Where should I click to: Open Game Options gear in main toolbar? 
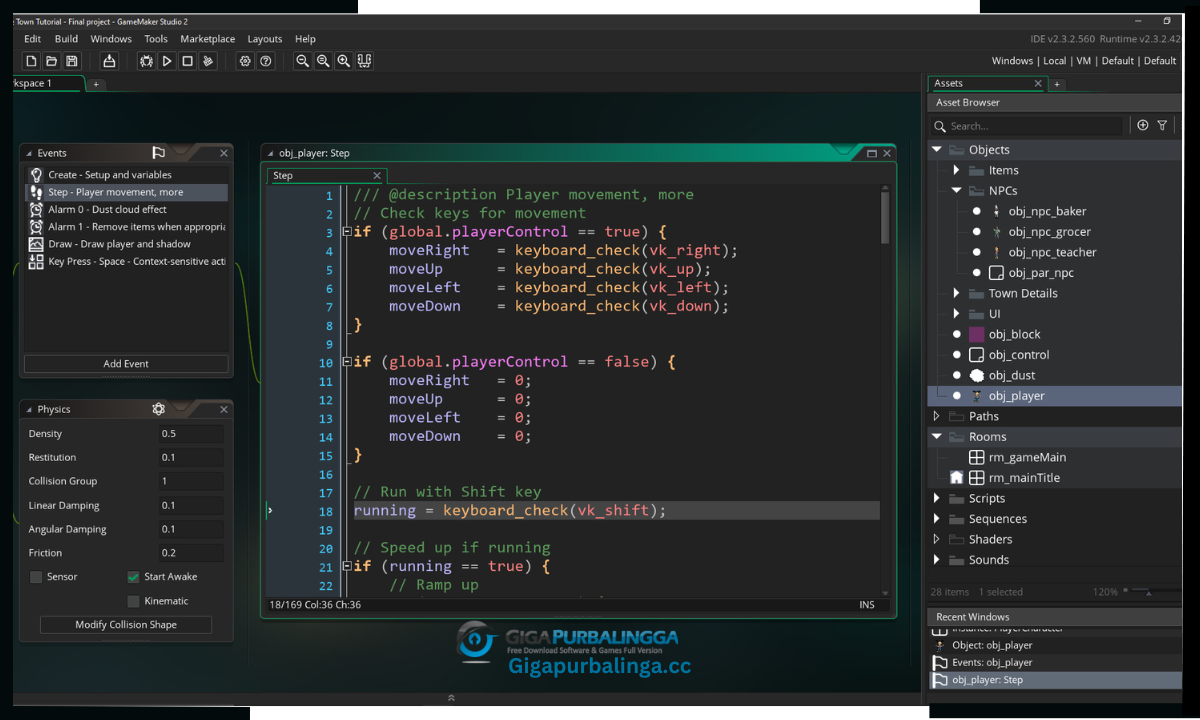pyautogui.click(x=245, y=61)
